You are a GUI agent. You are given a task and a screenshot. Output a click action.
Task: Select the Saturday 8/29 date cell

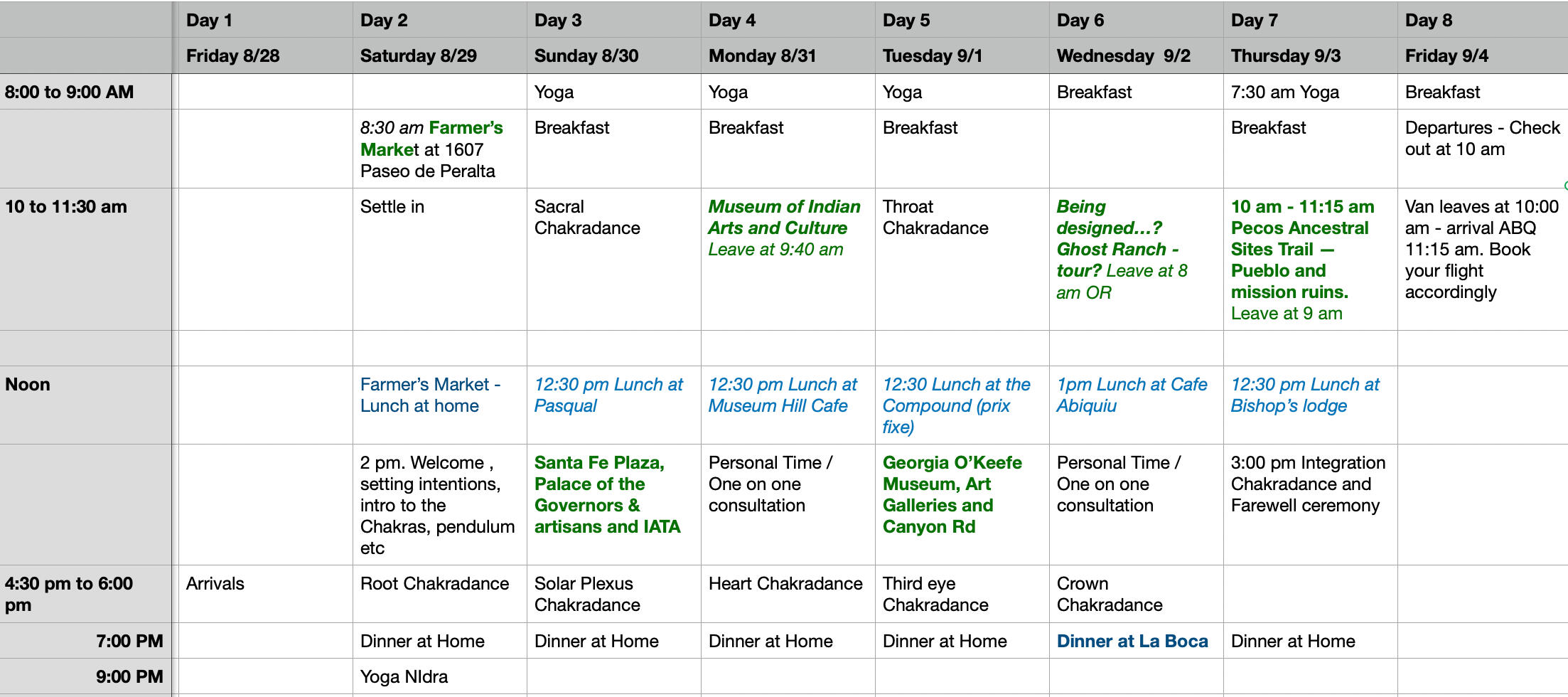tap(439, 55)
